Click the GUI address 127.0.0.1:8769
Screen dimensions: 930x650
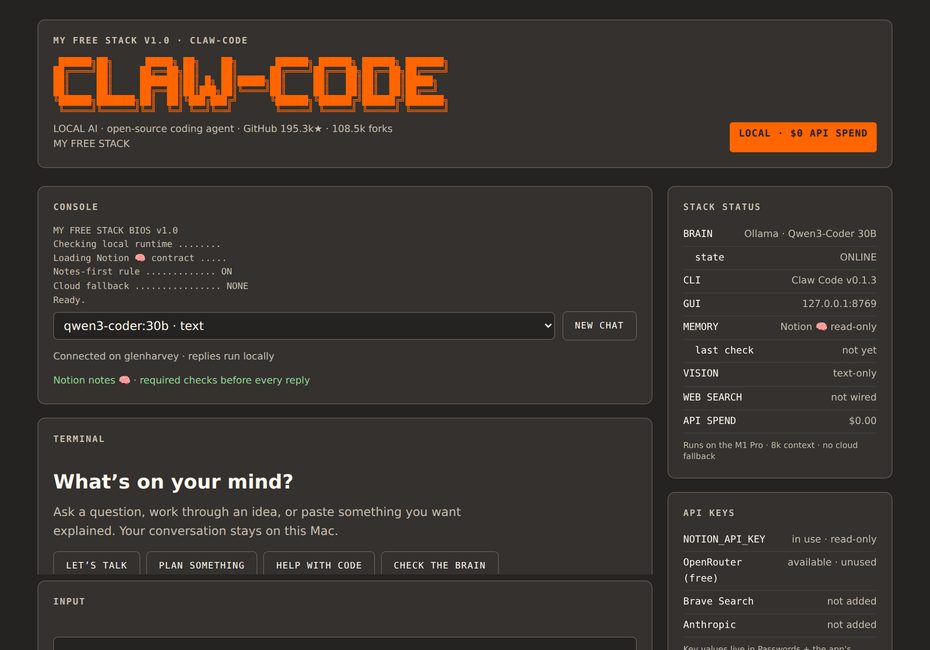(839, 304)
